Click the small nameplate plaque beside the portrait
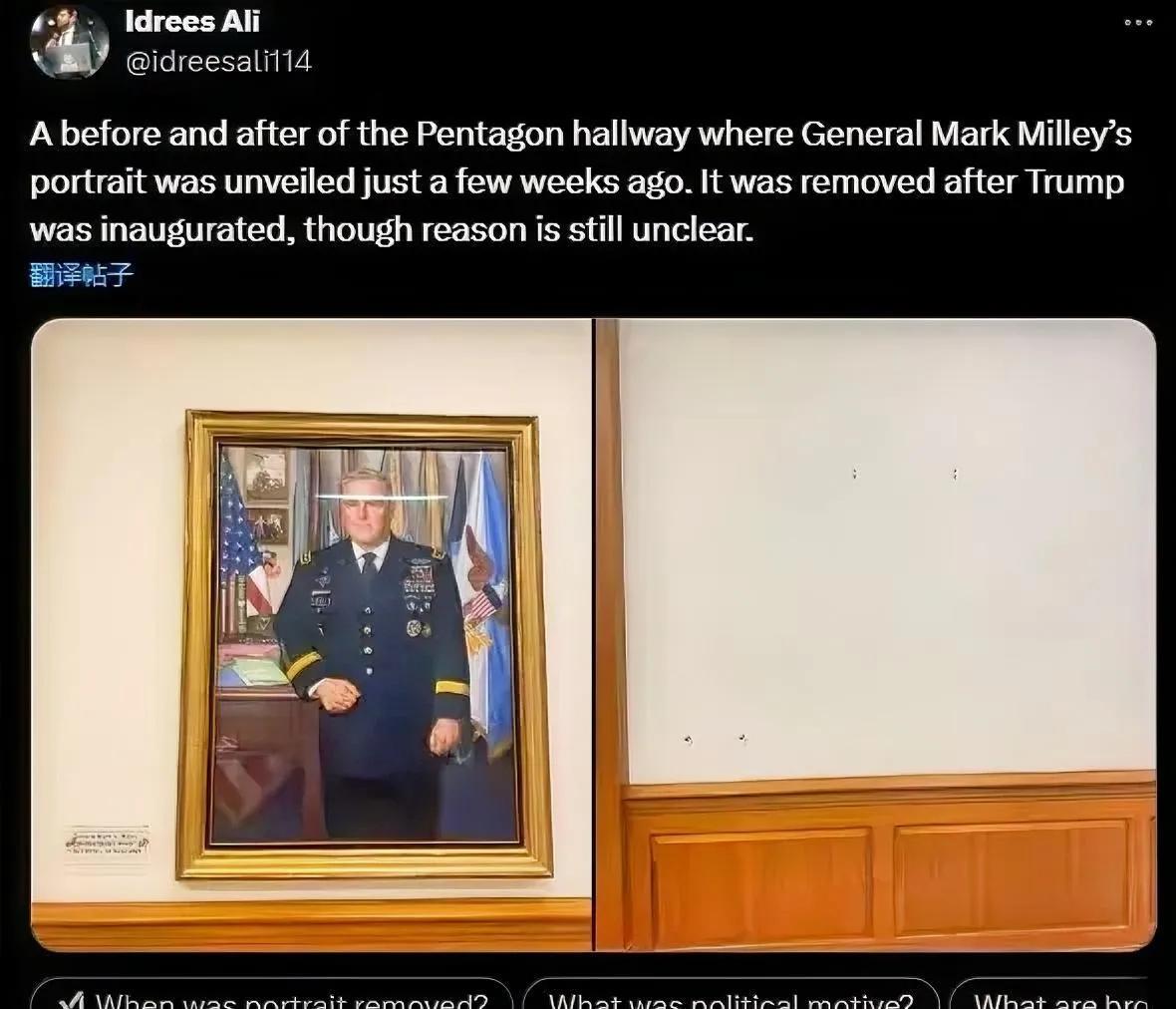The image size is (1176, 1009). (107, 842)
